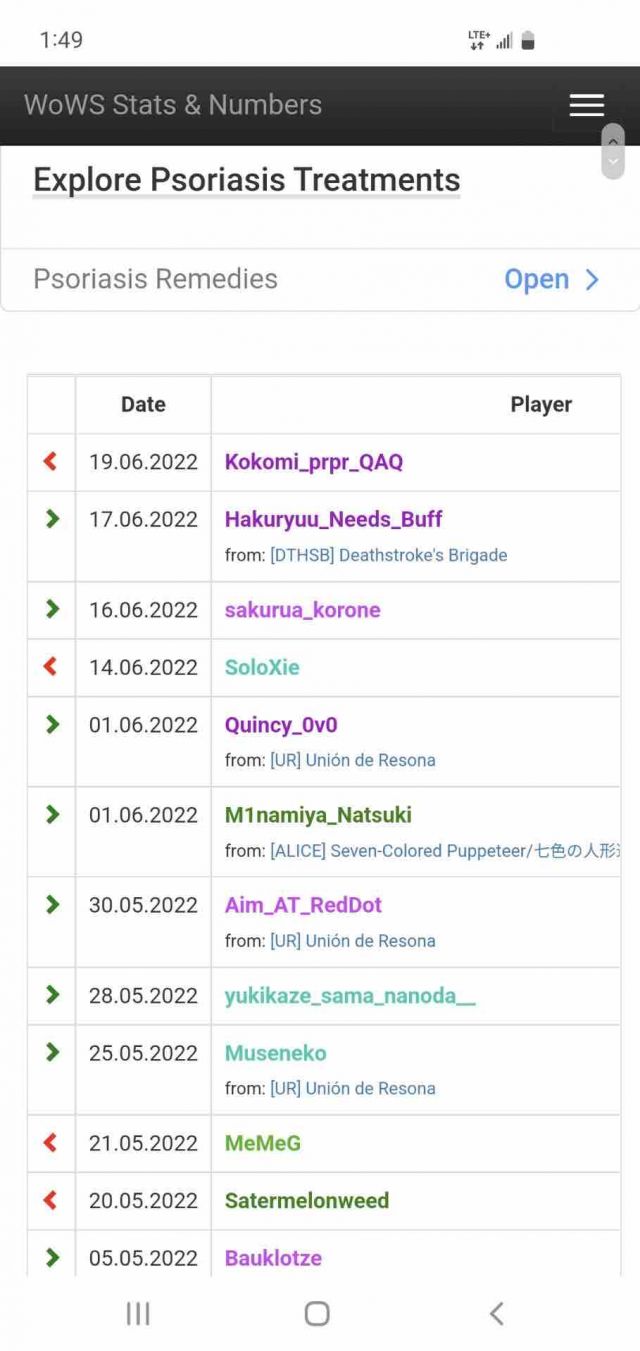
Task: Click red arrow beside MeMeG entry
Action: tap(51, 1143)
